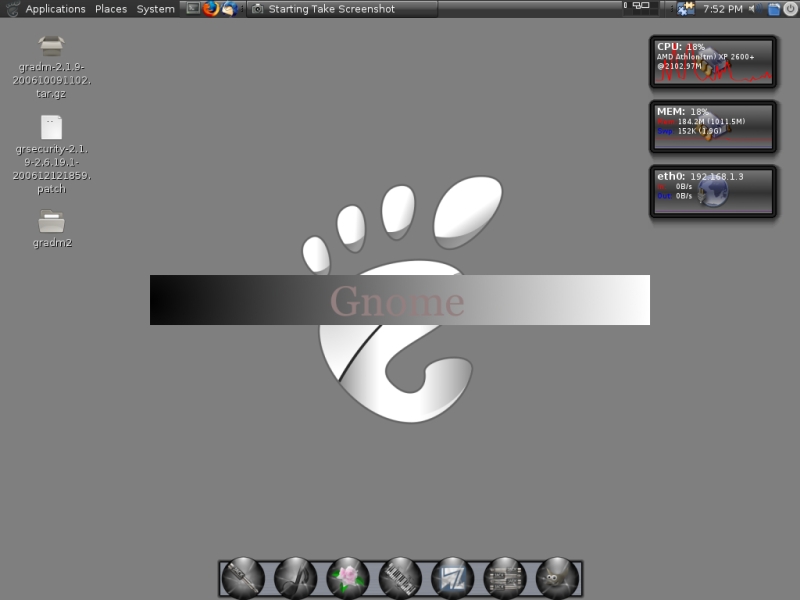Image resolution: width=800 pixels, height=600 pixels.
Task: Launch Firefox from the top panel
Action: pyautogui.click(x=210, y=9)
